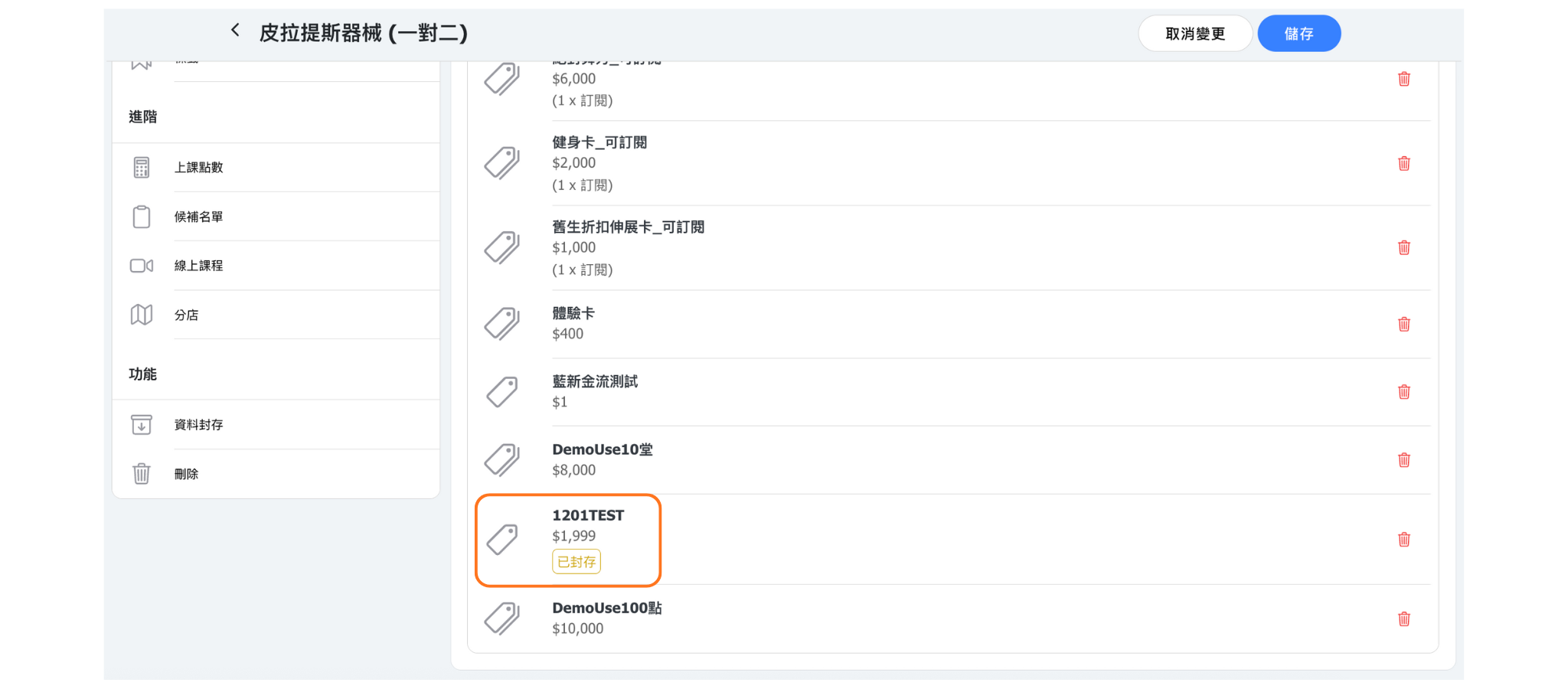Screen dimensions: 1568x689
Task: Remove the 舊生折扣伸展卡_可訂閱 plan
Action: (1403, 248)
